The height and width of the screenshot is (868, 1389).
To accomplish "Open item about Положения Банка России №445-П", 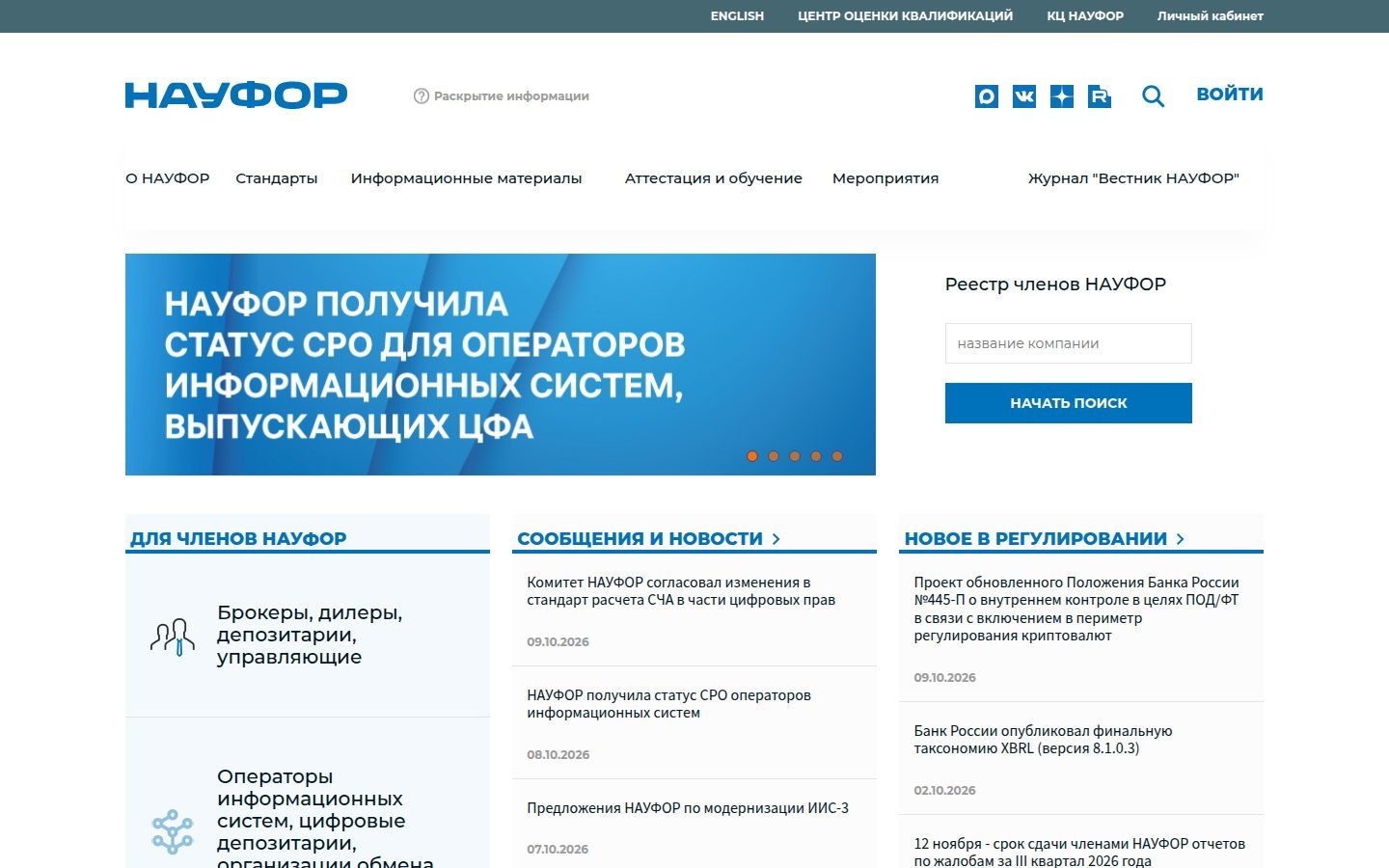I will click(x=1076, y=609).
